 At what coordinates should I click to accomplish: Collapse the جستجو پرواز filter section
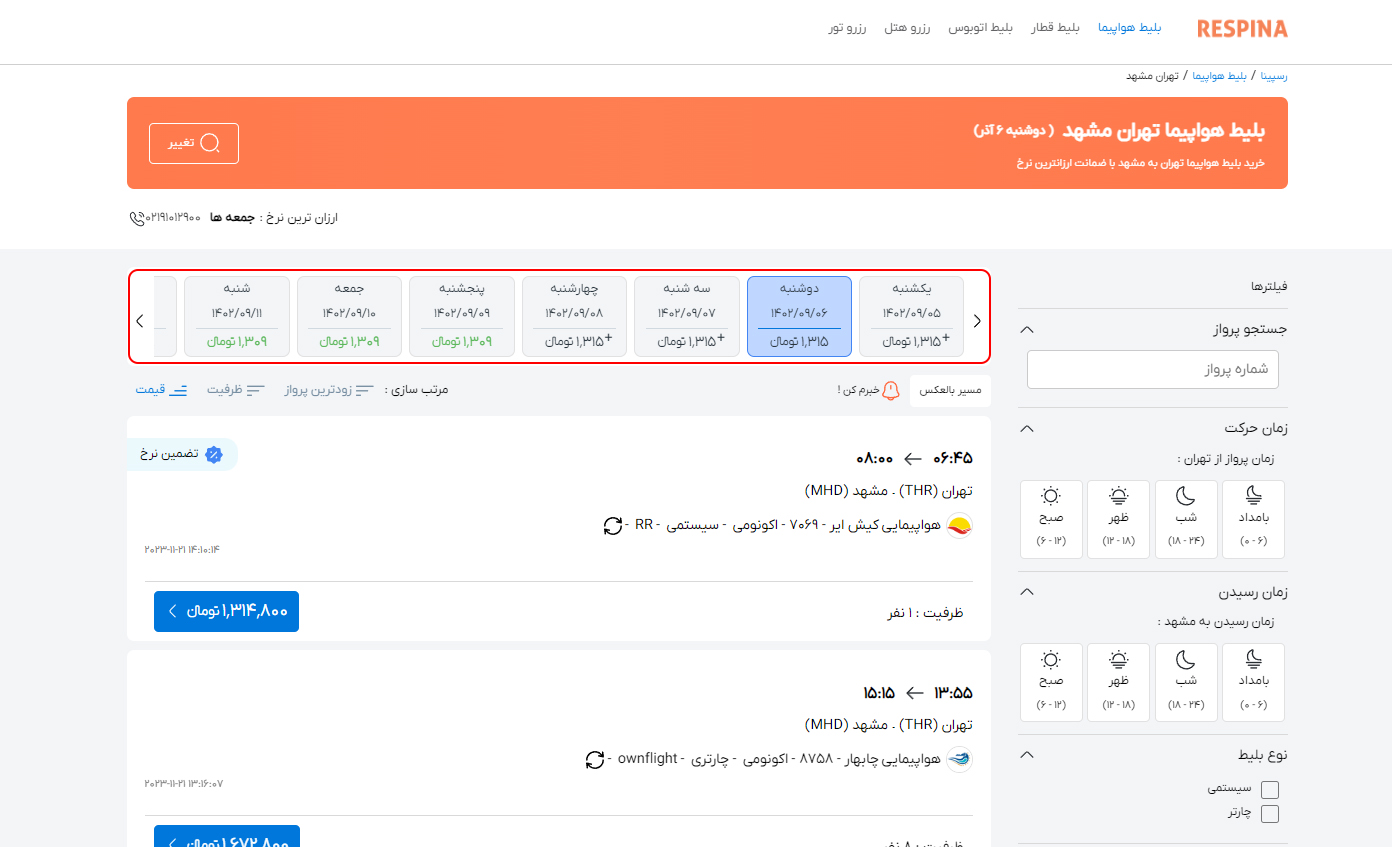(x=1026, y=329)
